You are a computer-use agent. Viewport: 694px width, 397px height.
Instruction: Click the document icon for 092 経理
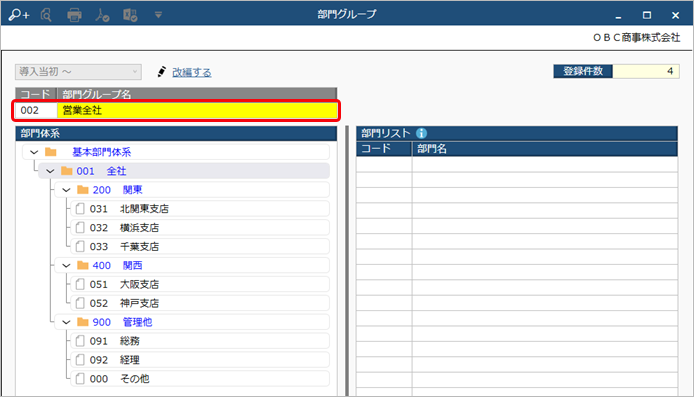pos(80,360)
